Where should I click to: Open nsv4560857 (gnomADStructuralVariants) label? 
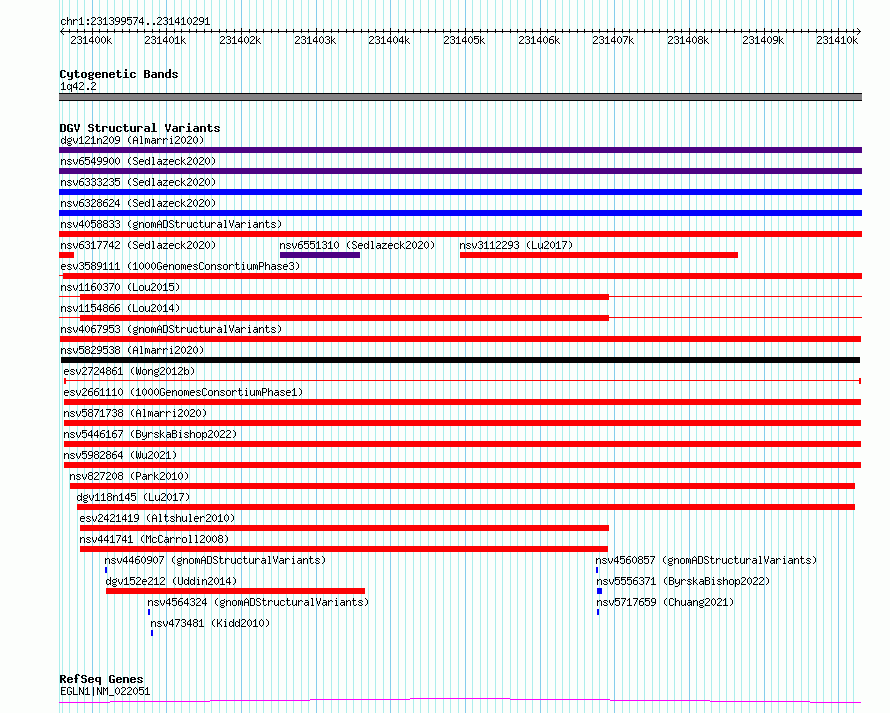coord(706,560)
